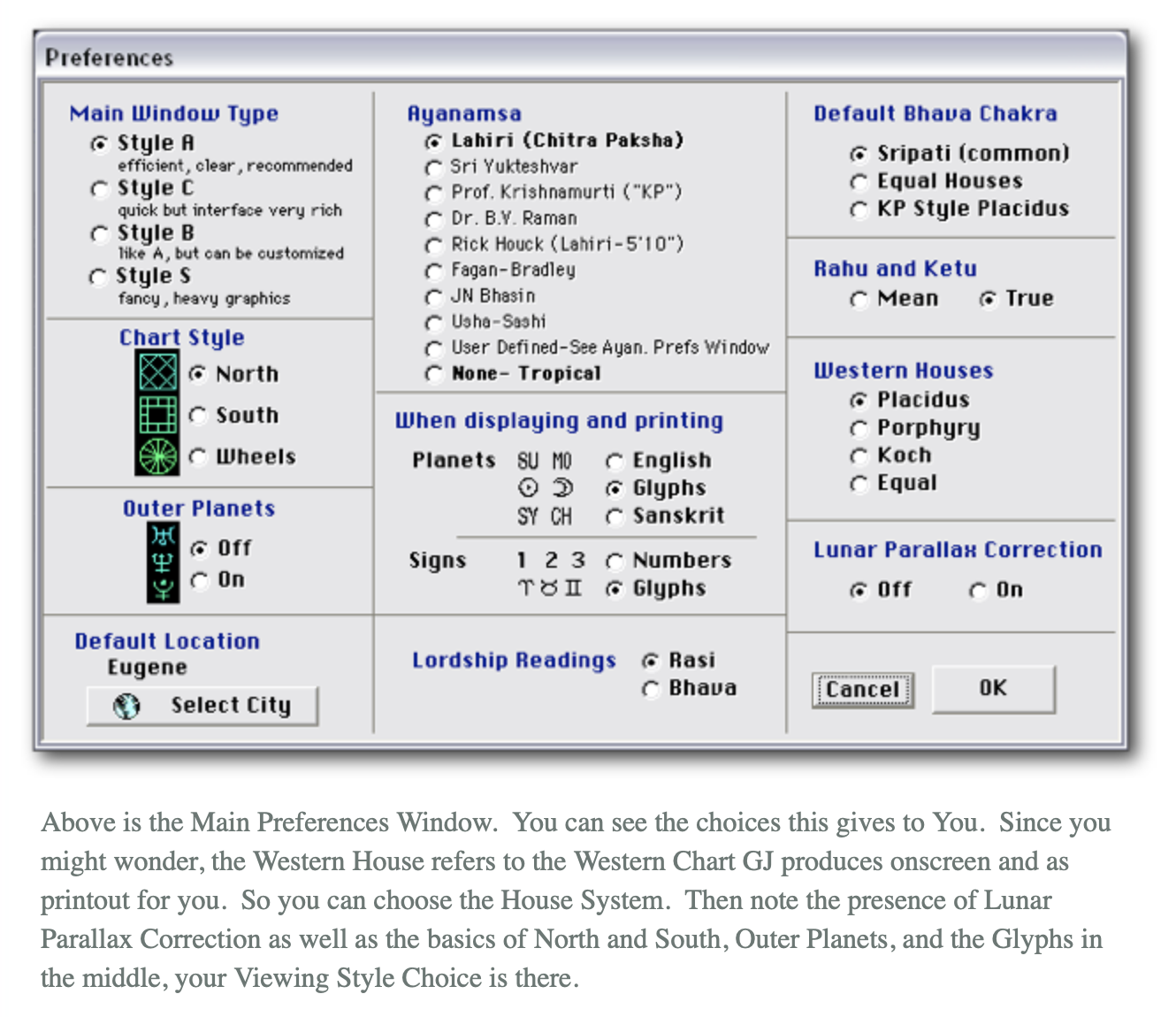
Task: Select Koch for Western Houses
Action: tap(859, 456)
